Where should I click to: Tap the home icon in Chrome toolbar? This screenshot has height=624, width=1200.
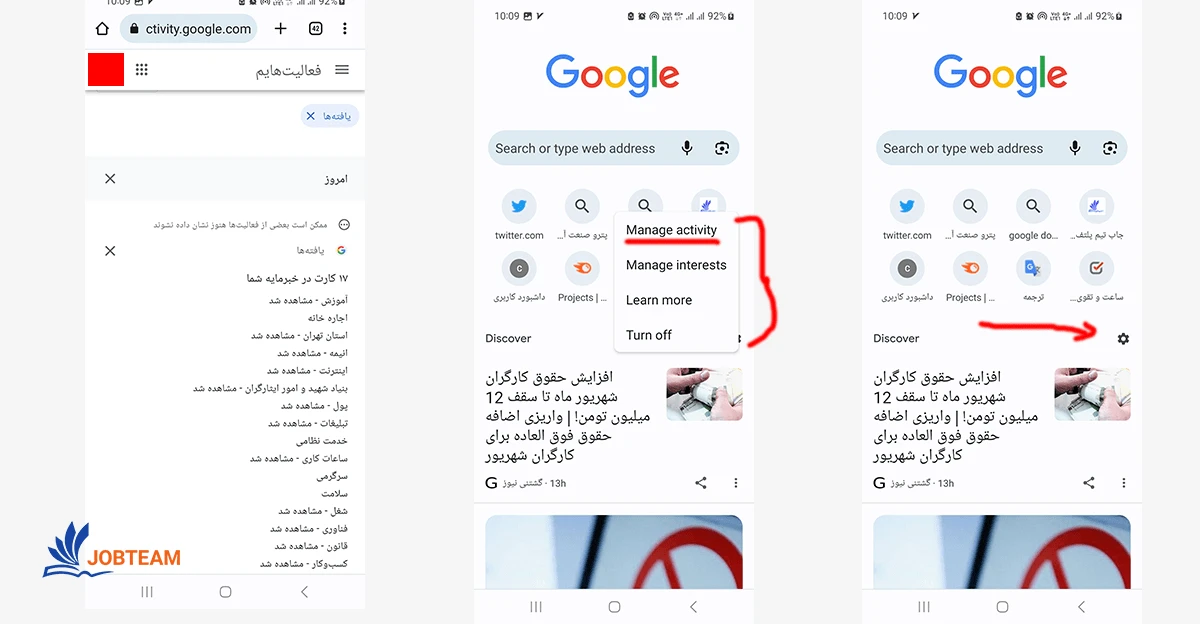102,29
